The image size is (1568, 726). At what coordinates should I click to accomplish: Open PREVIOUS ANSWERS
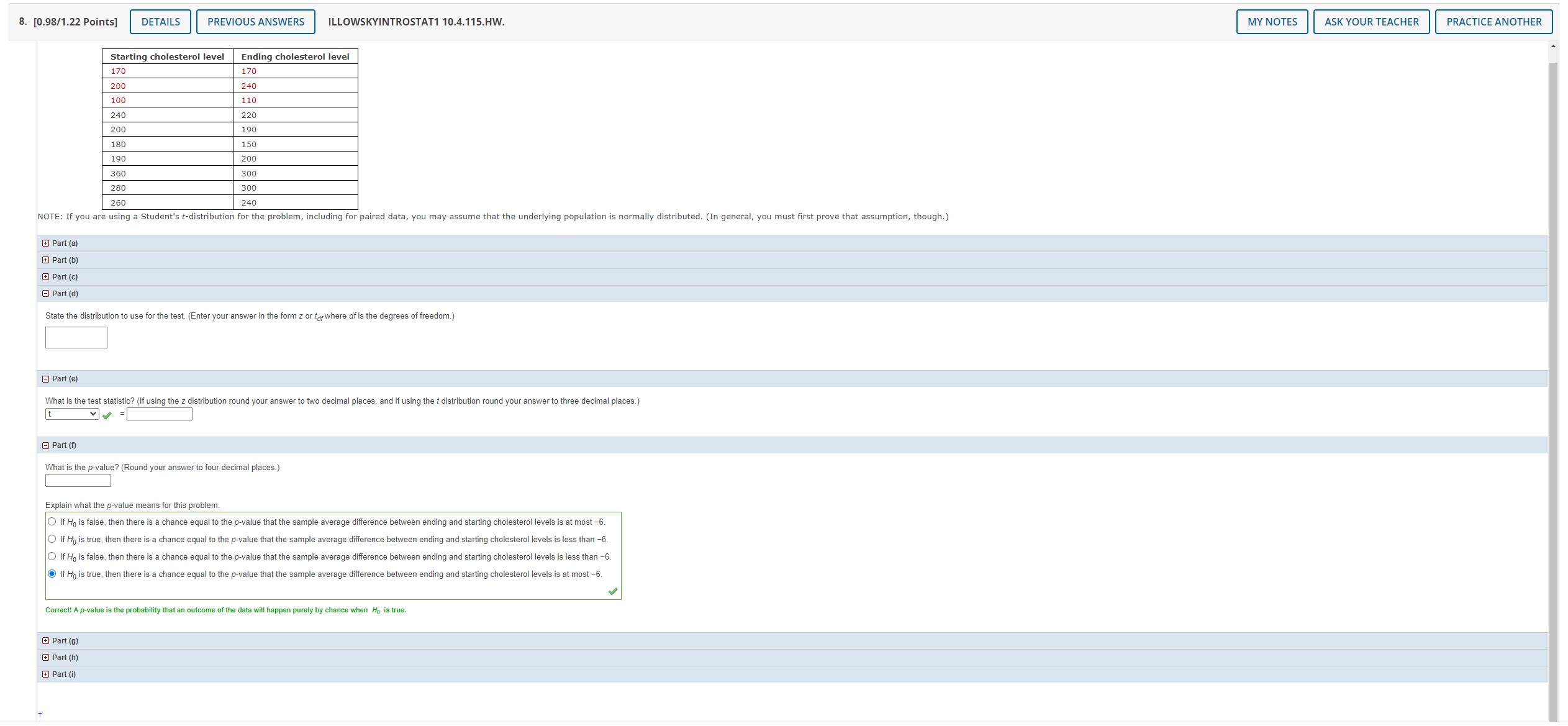pos(255,22)
